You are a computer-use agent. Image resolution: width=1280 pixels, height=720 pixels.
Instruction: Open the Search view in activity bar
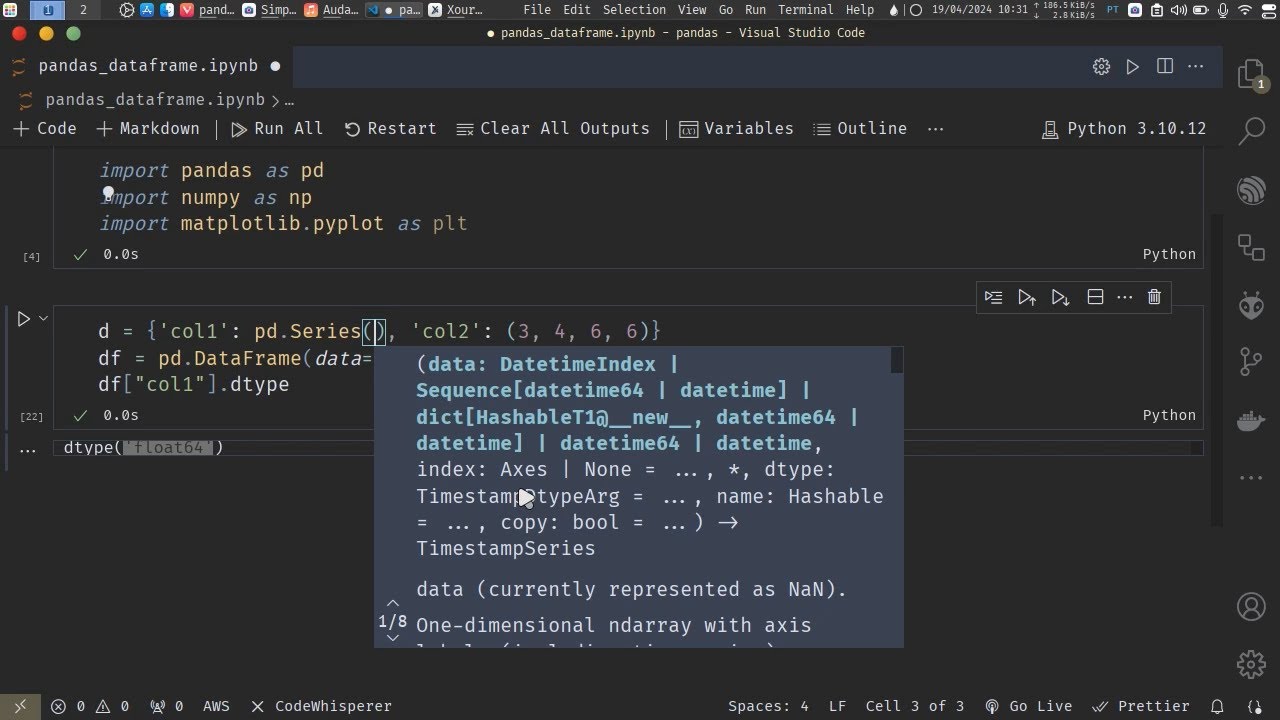1251,130
